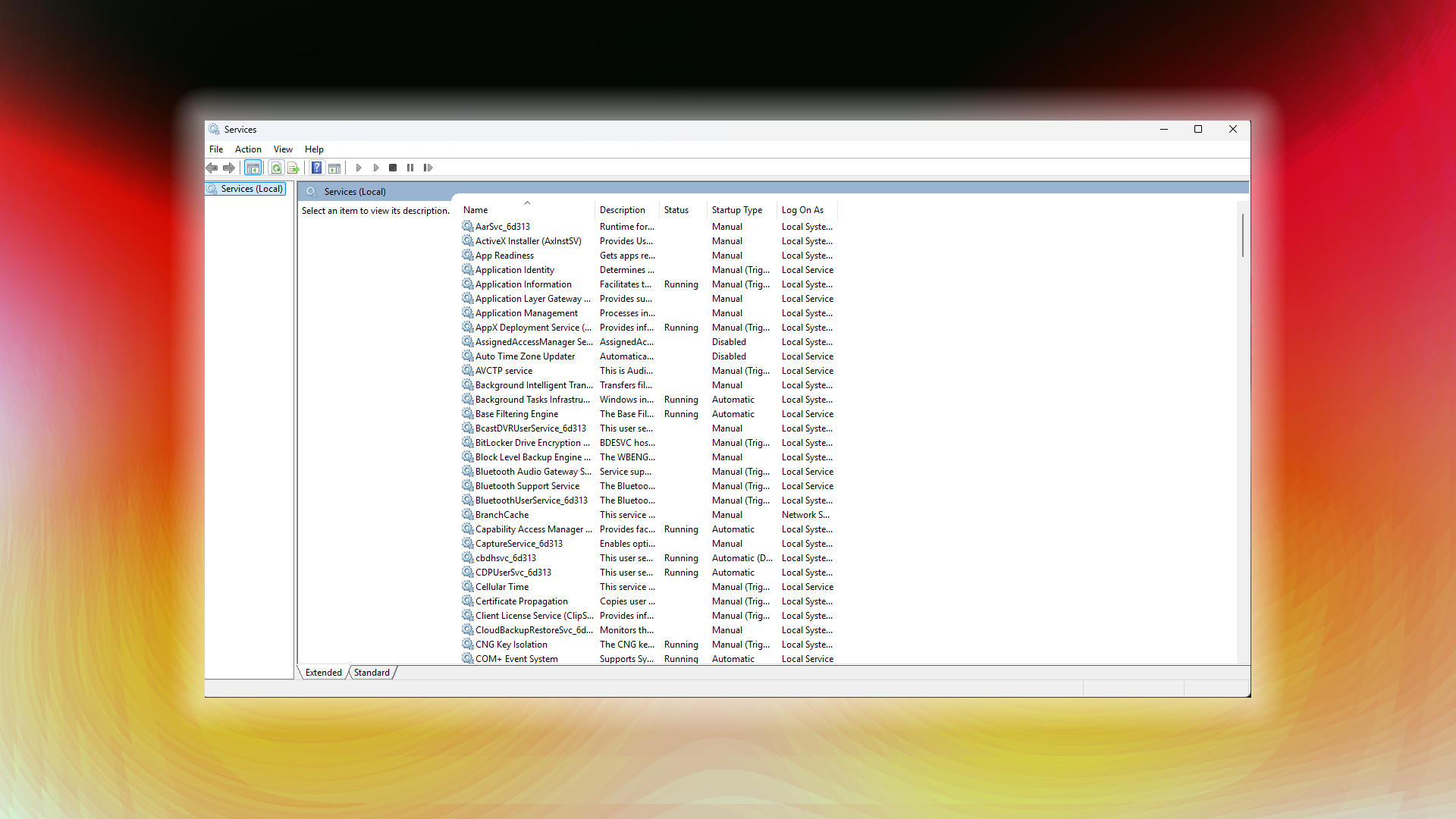Select the Client License Service (ClipS...) row

534,616
